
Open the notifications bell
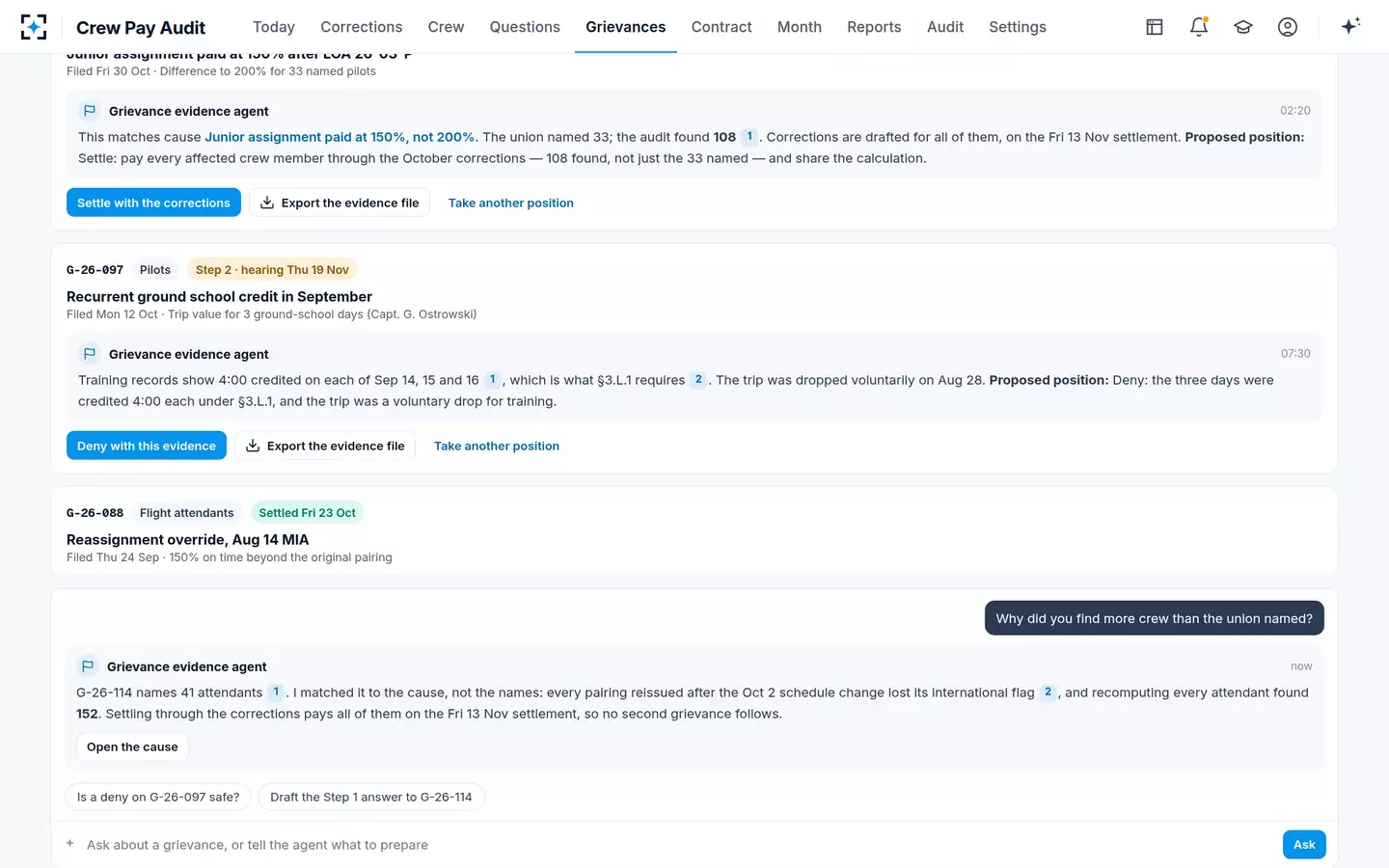tap(1199, 27)
